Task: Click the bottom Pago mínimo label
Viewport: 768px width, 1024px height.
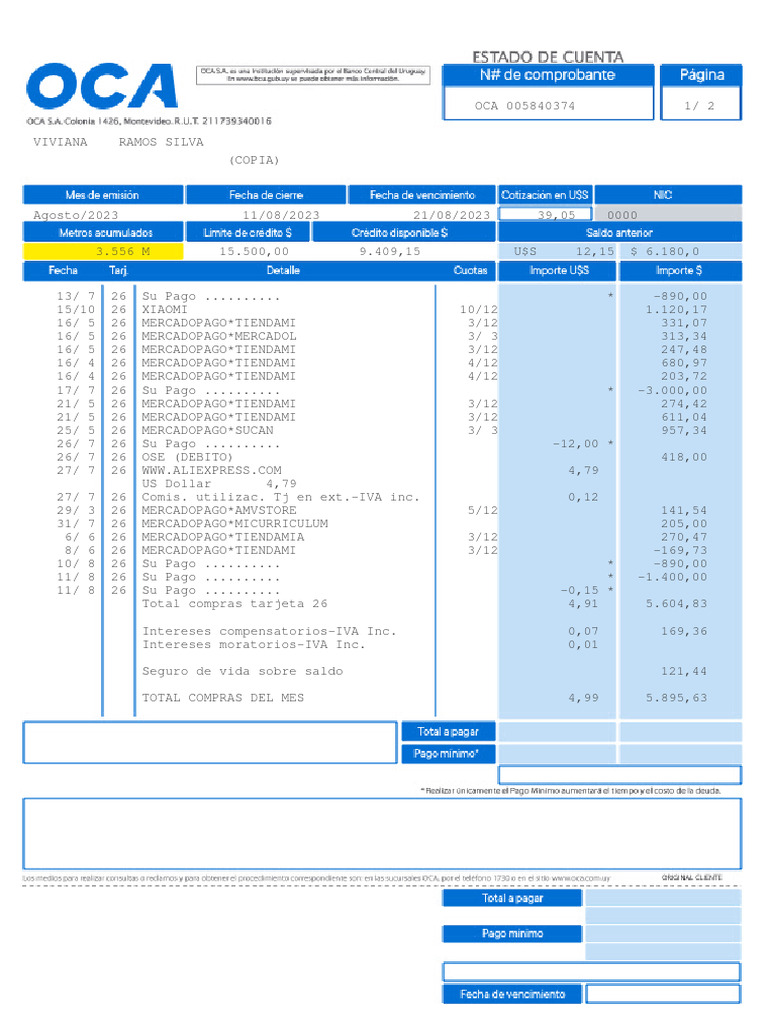Action: pyautogui.click(x=512, y=934)
